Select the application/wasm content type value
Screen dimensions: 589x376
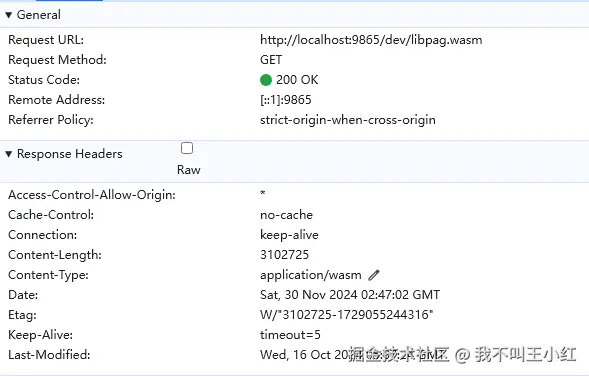coord(311,275)
